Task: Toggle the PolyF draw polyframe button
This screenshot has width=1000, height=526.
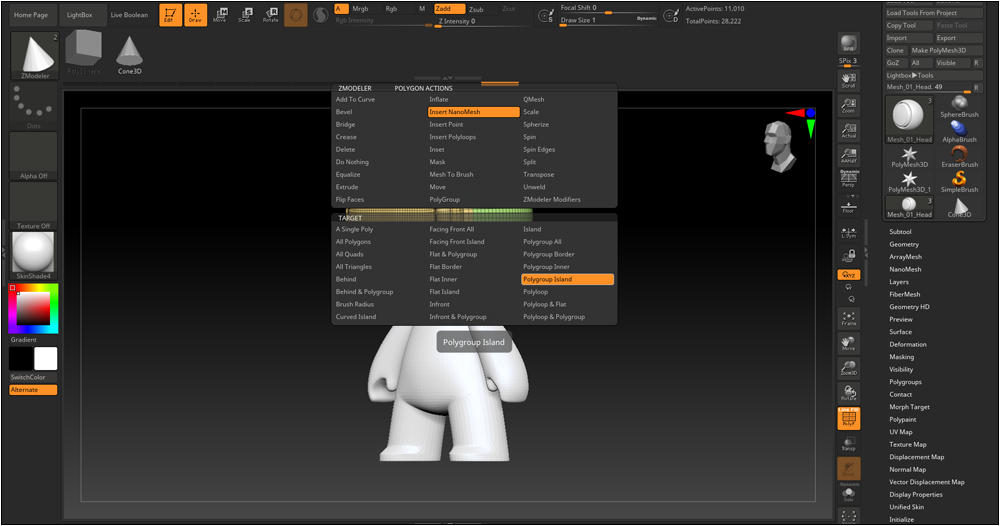Action: coord(849,418)
